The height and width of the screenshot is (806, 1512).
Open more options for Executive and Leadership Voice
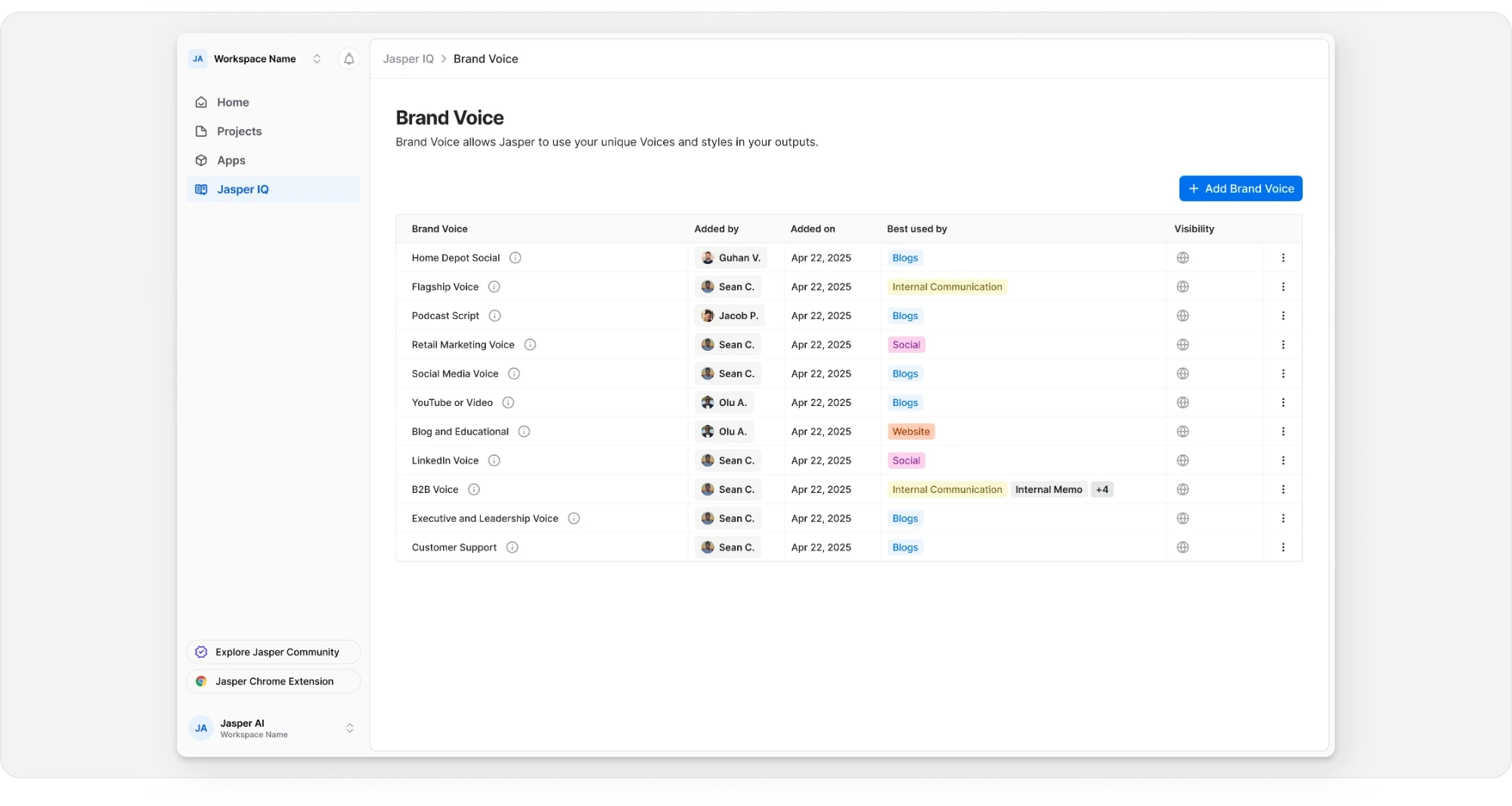tap(1283, 519)
